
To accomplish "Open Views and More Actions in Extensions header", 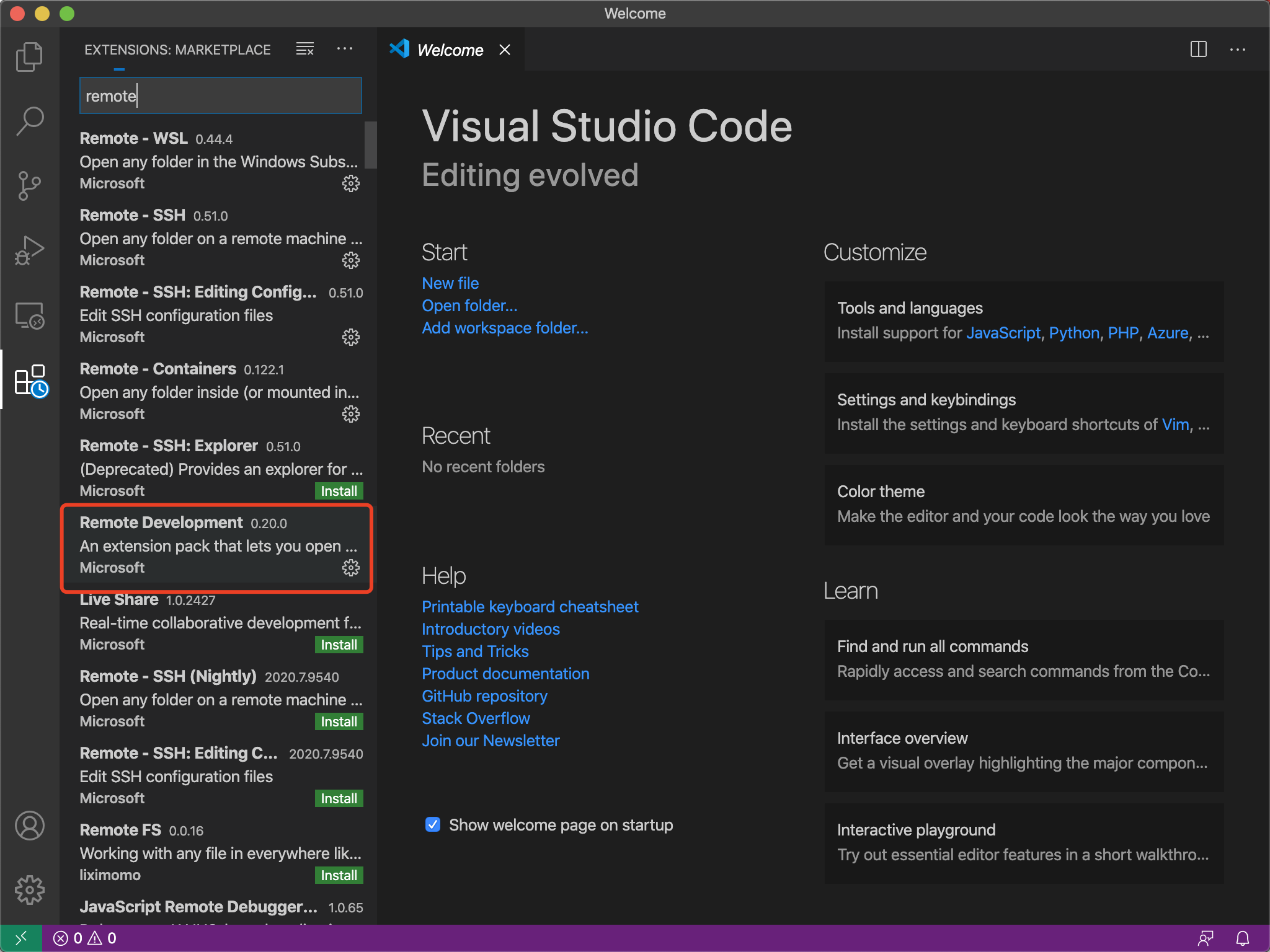I will click(x=345, y=49).
